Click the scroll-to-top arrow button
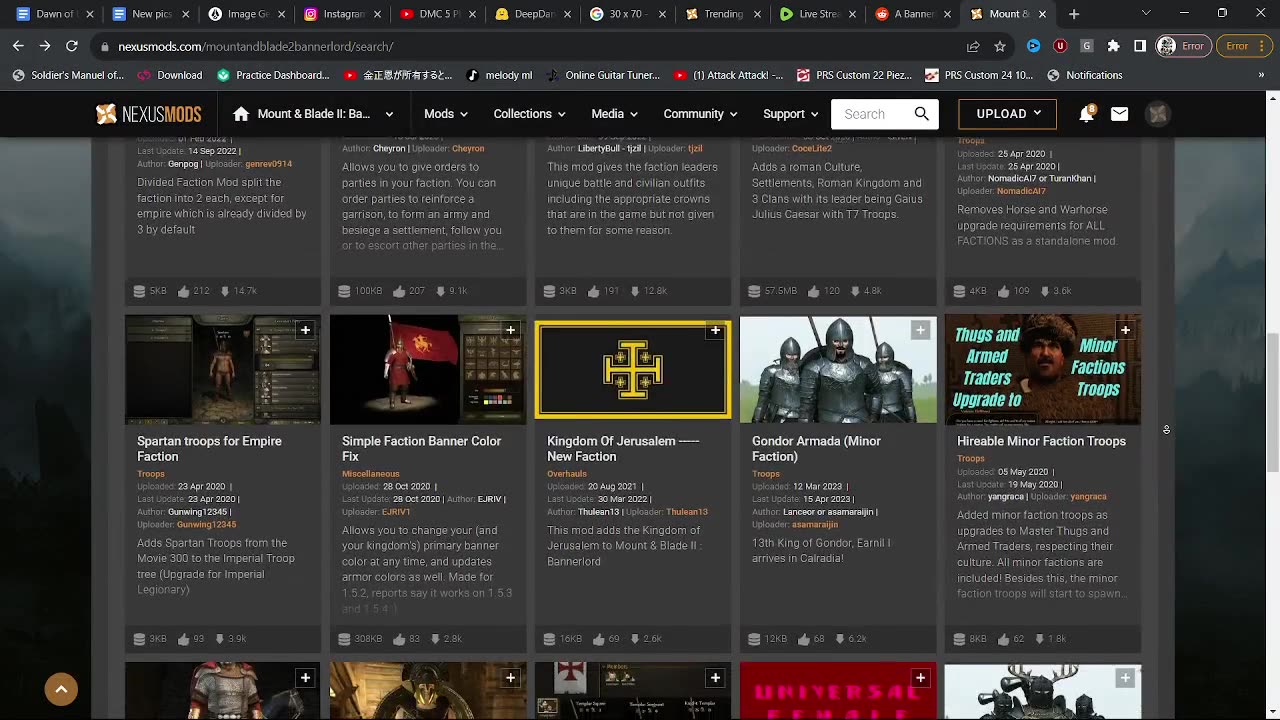 [x=61, y=689]
